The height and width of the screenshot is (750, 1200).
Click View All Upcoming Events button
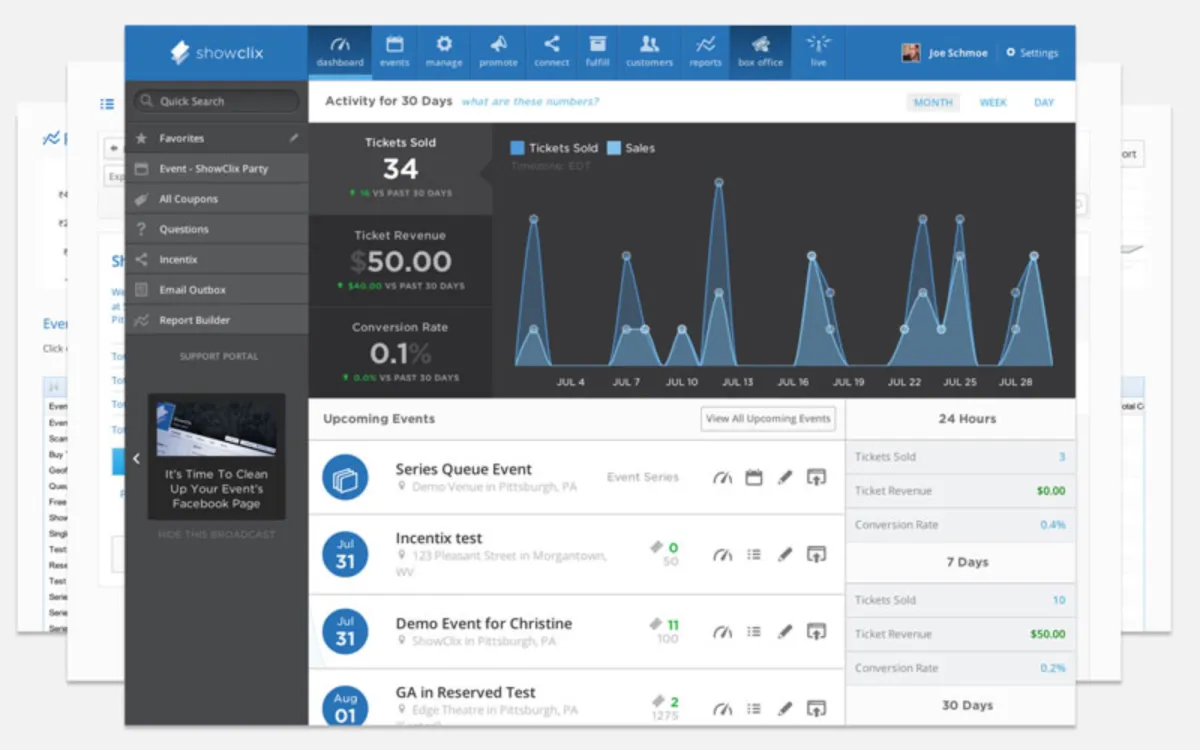pyautogui.click(x=768, y=419)
